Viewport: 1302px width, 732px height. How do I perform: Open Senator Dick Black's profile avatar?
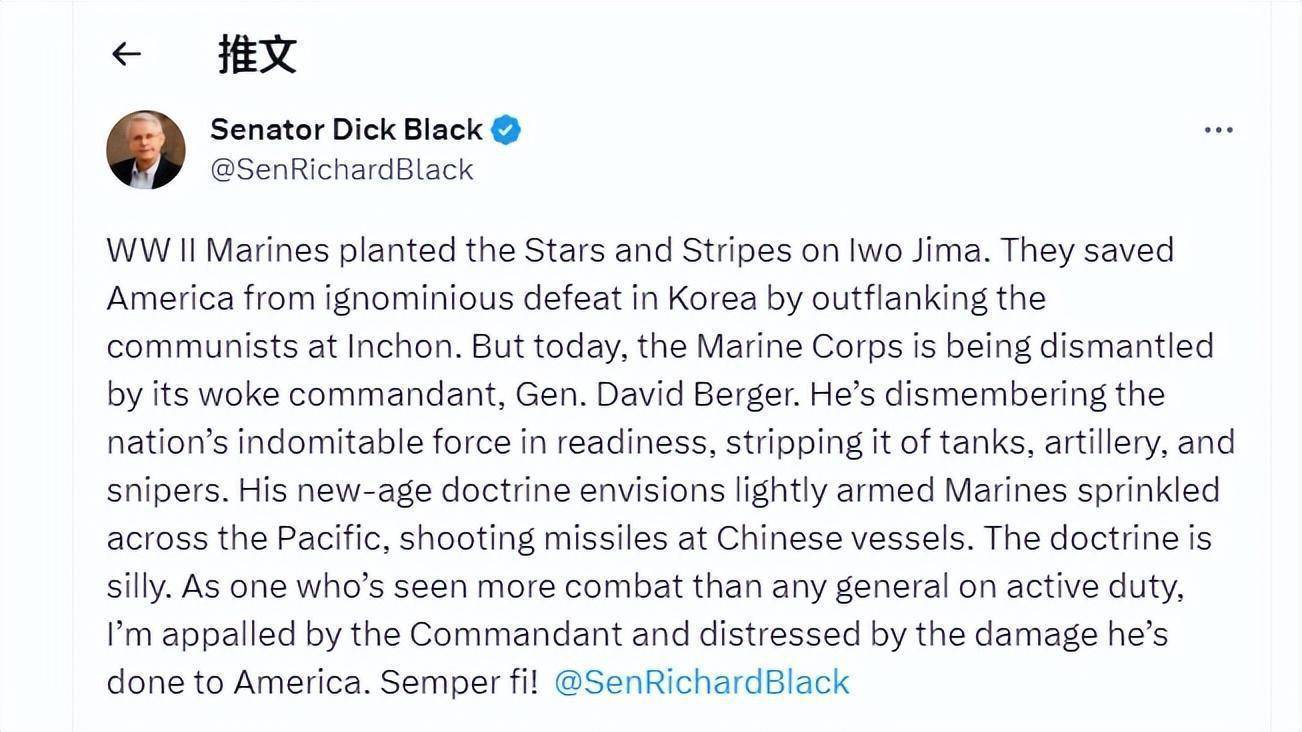(146, 150)
